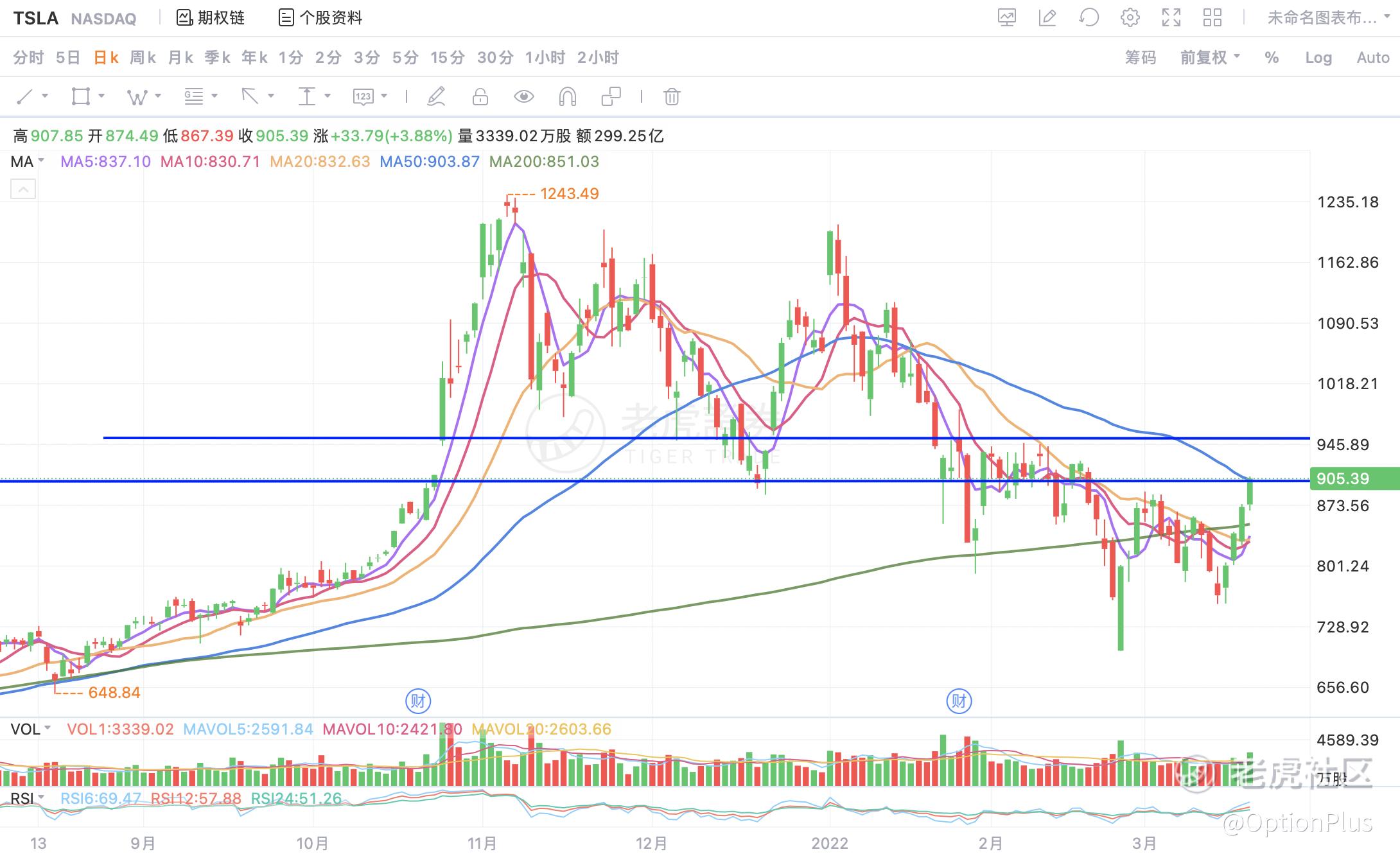Toggle Log scale button
Viewport: 1400px width, 854px height.
click(1318, 58)
